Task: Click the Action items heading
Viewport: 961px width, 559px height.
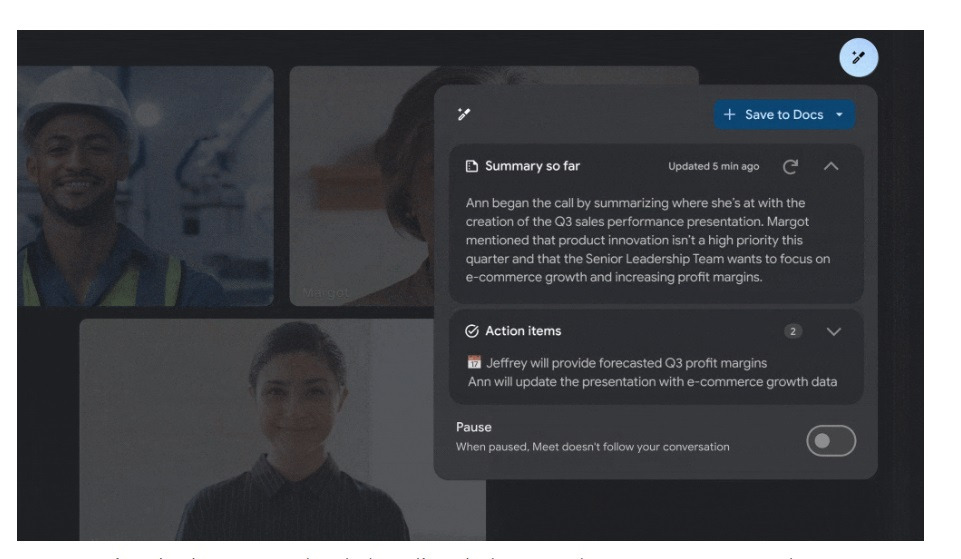Action: (x=523, y=331)
